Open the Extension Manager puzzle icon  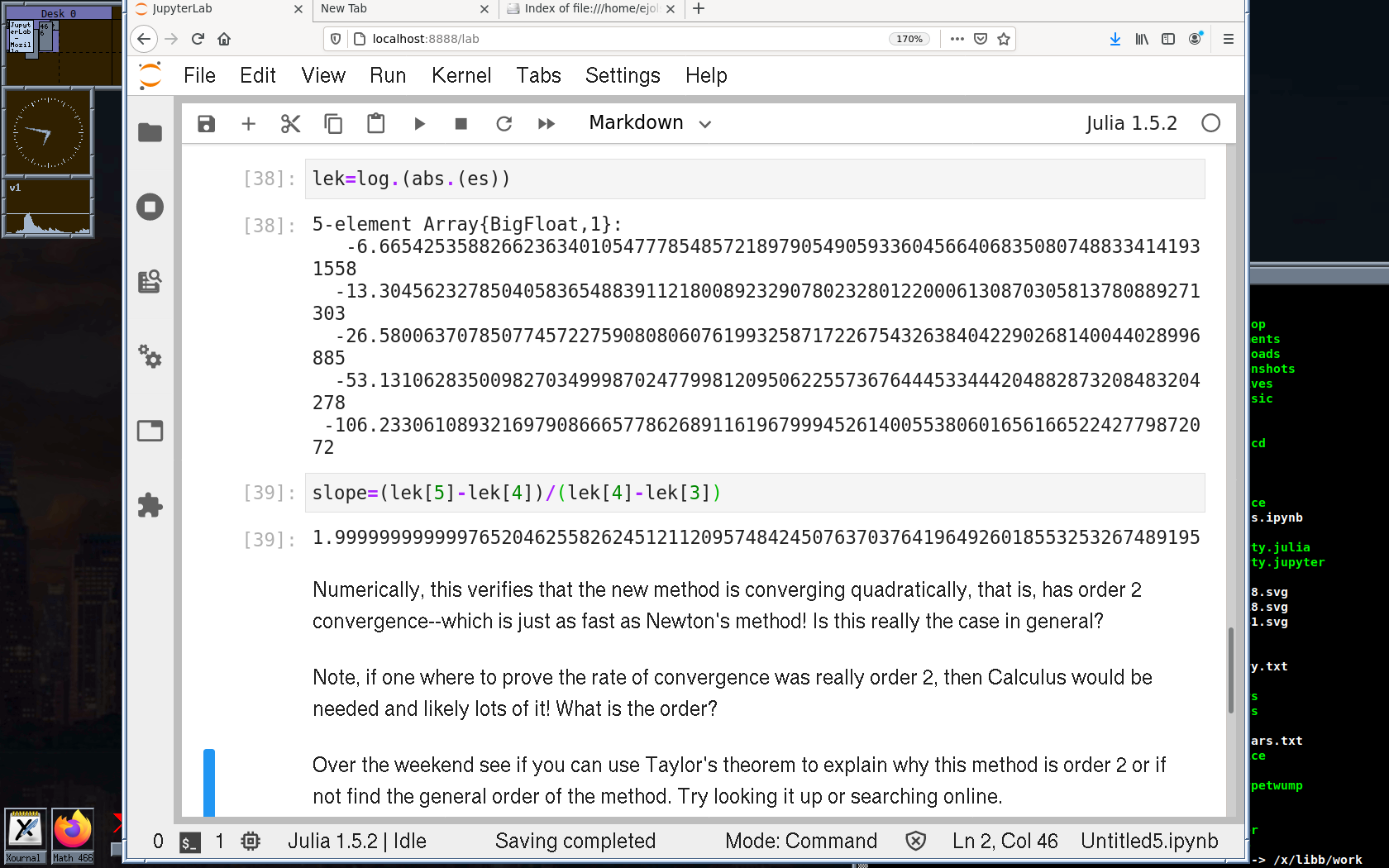pyautogui.click(x=150, y=505)
